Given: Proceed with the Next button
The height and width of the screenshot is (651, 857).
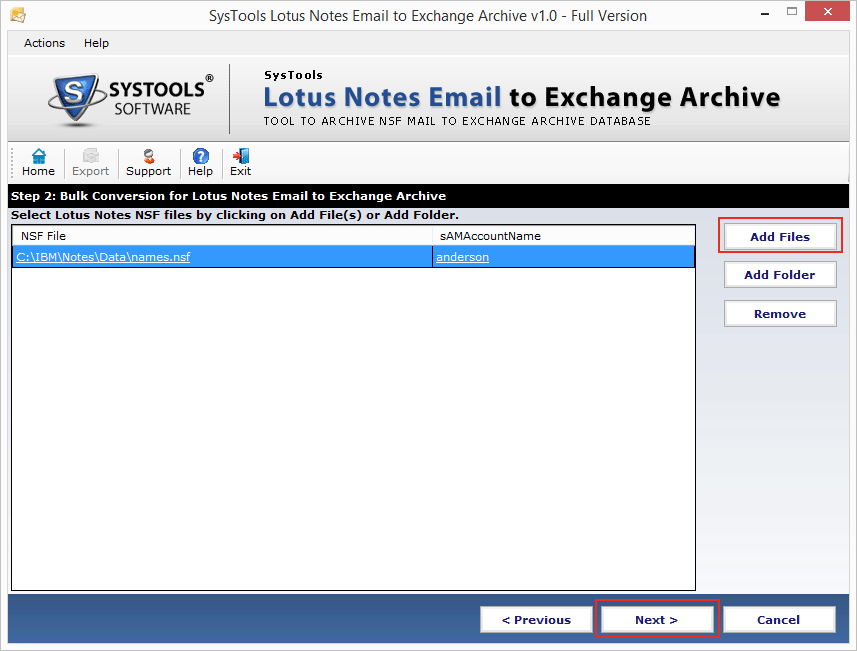Looking at the screenshot, I should tap(656, 620).
